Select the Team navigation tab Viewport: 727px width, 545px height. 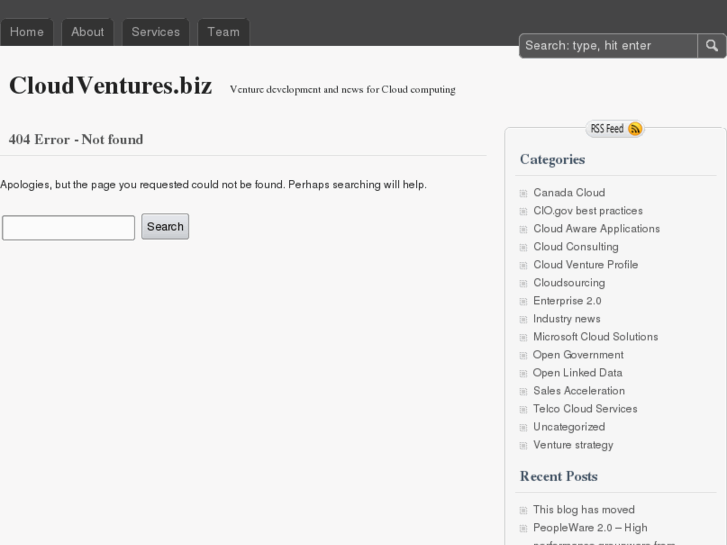coord(223,32)
